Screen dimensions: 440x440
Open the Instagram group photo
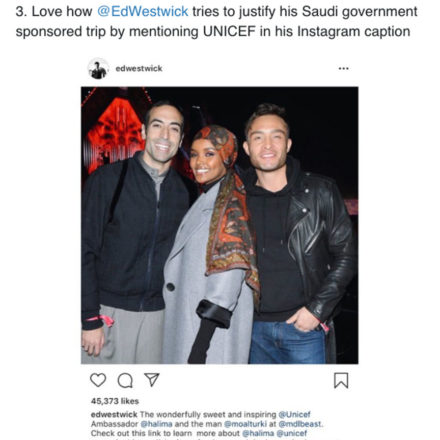(x=220, y=225)
